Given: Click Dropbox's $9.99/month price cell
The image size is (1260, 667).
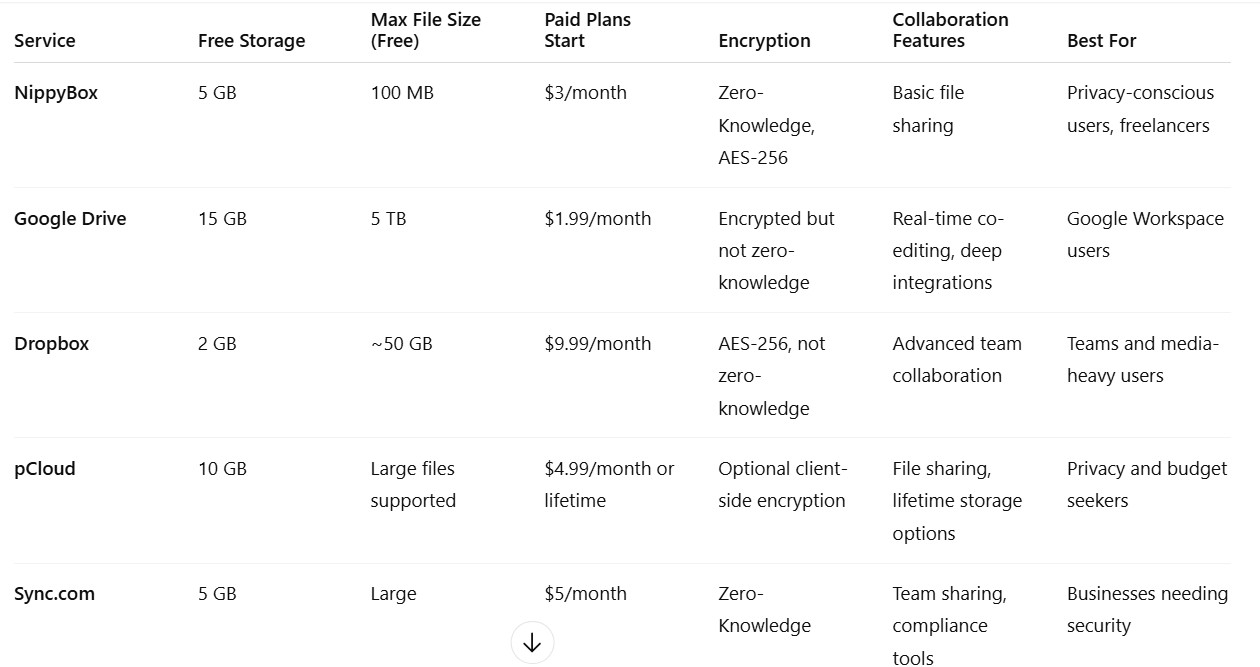Looking at the screenshot, I should [598, 343].
